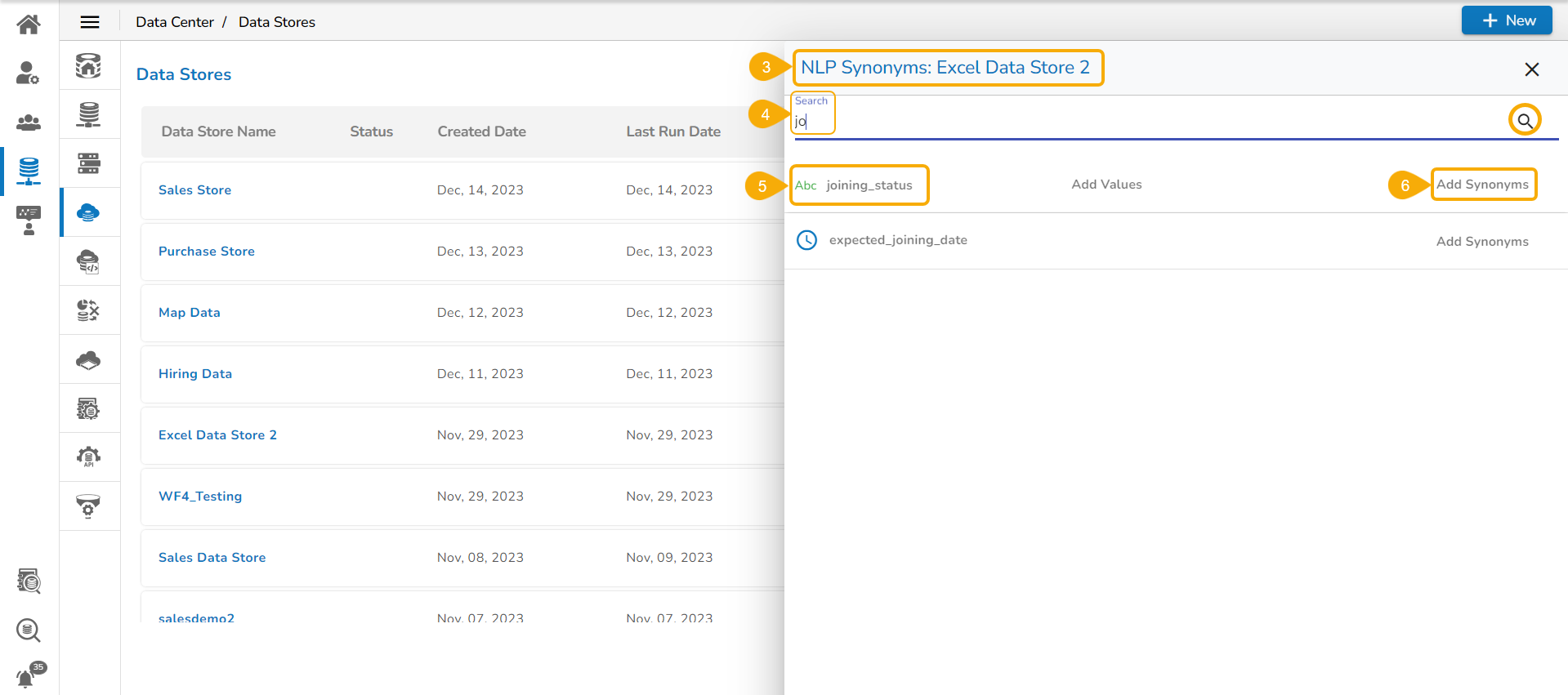
Task: Open the Hiring Data data store
Action: click(195, 374)
